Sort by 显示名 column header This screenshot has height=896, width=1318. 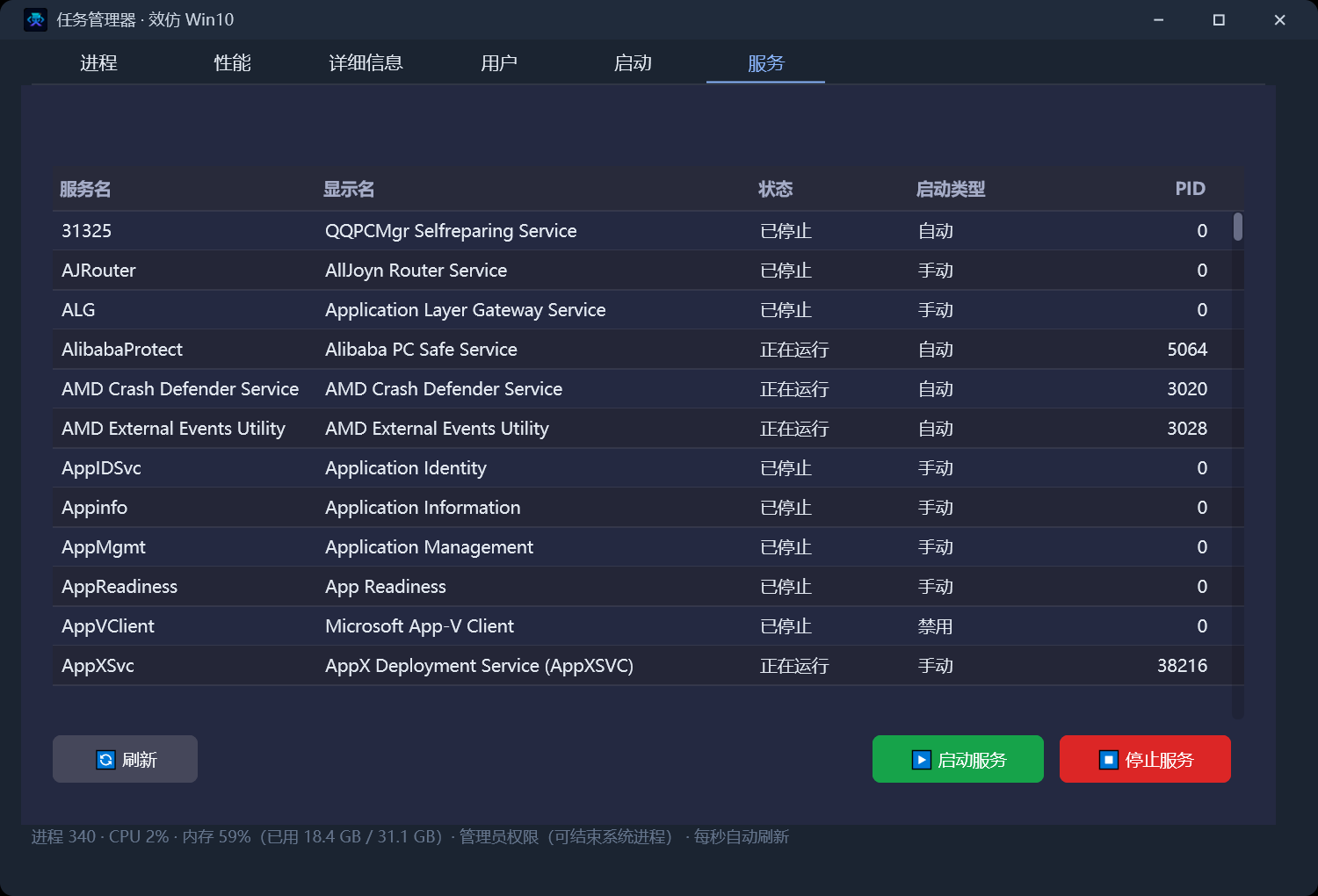[x=349, y=189]
